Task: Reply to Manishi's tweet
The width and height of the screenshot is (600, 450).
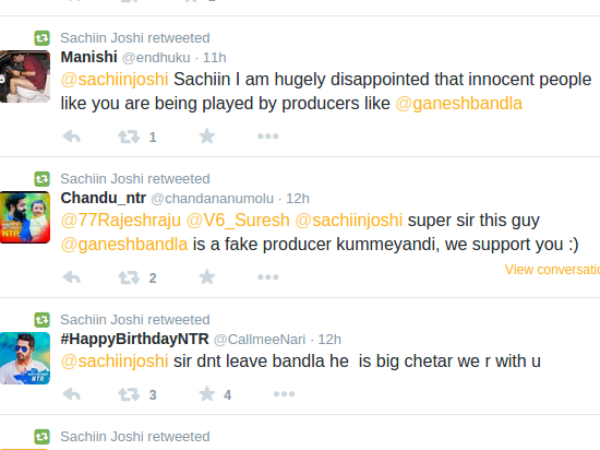Action: pos(71,137)
